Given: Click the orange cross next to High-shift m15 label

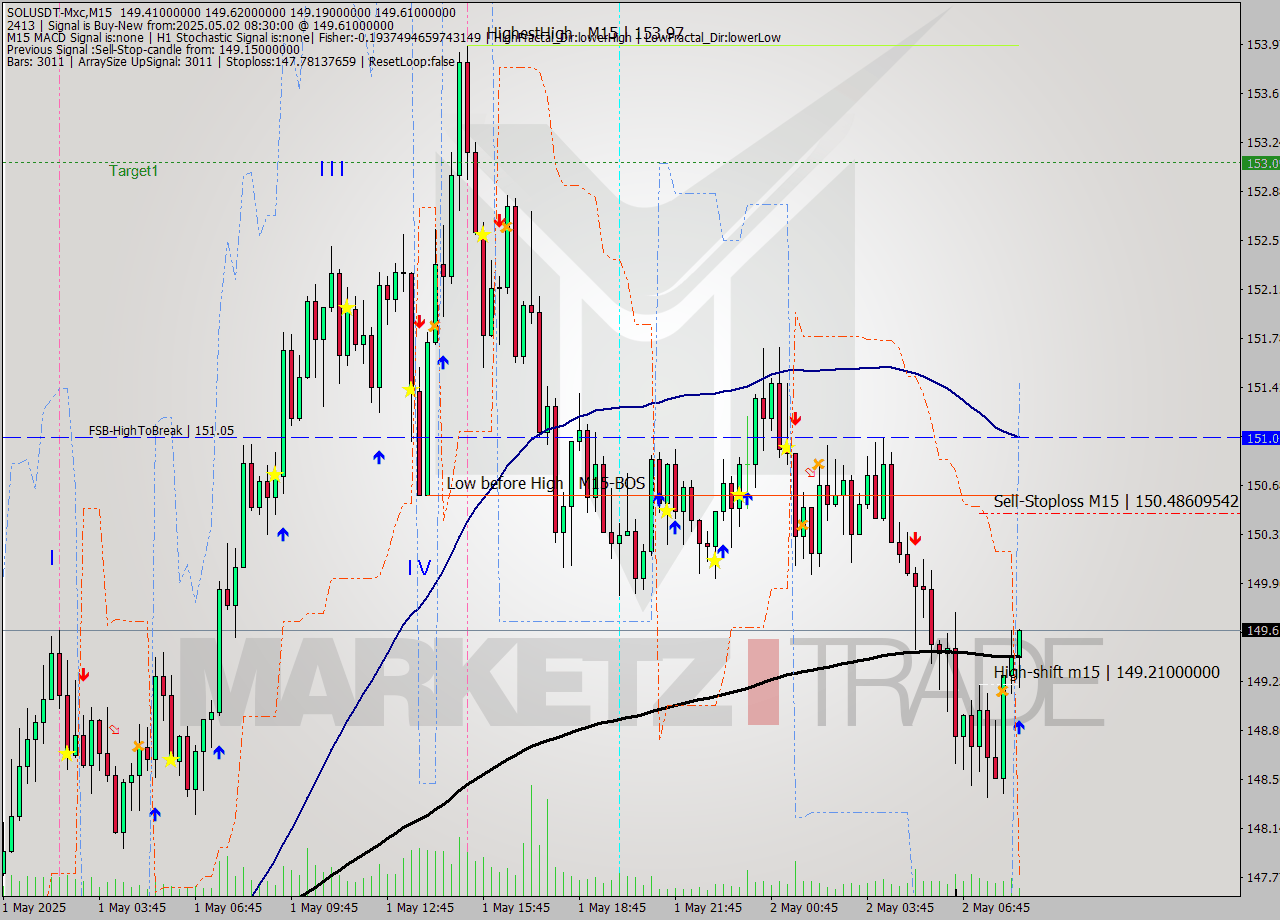Looking at the screenshot, I should point(1002,691).
